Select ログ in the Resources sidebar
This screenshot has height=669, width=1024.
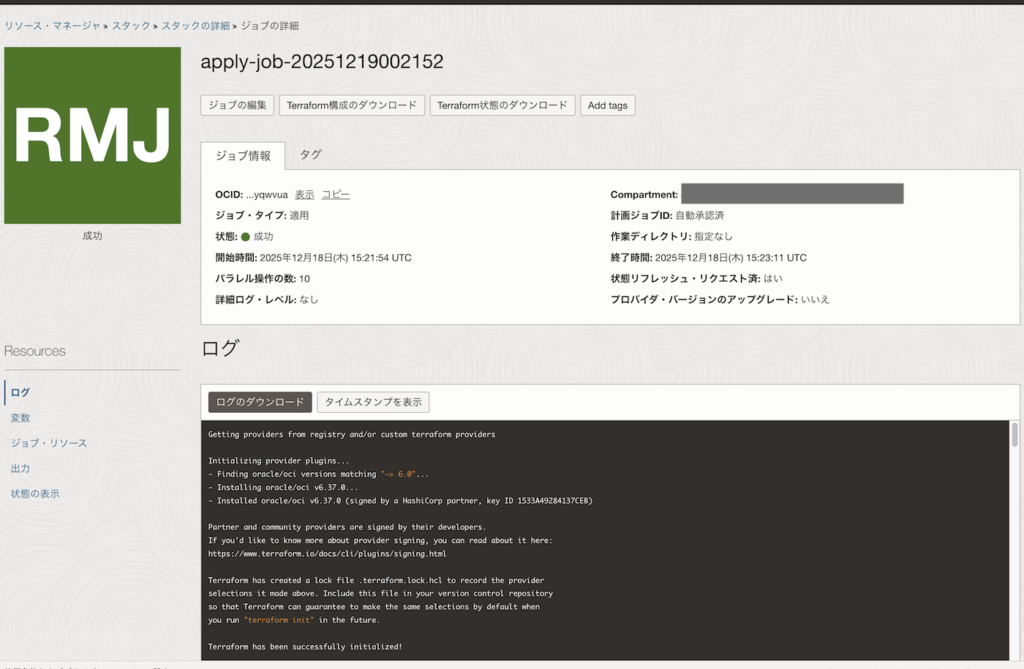pos(20,392)
